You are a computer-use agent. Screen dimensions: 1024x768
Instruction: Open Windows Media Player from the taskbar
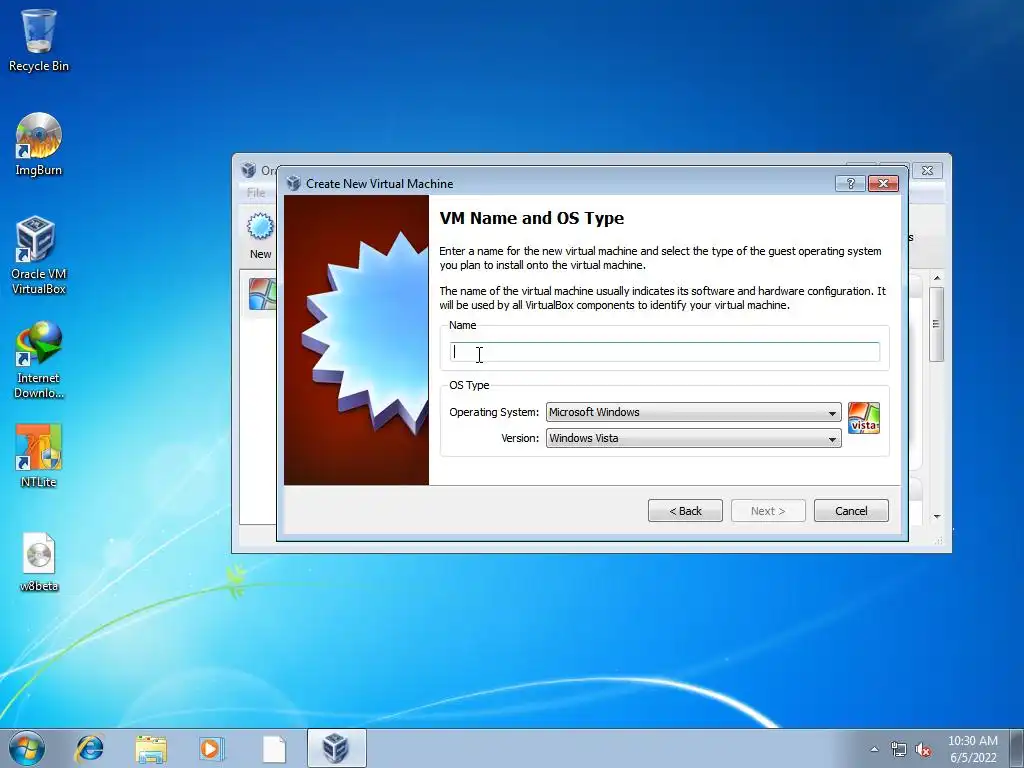(x=211, y=748)
